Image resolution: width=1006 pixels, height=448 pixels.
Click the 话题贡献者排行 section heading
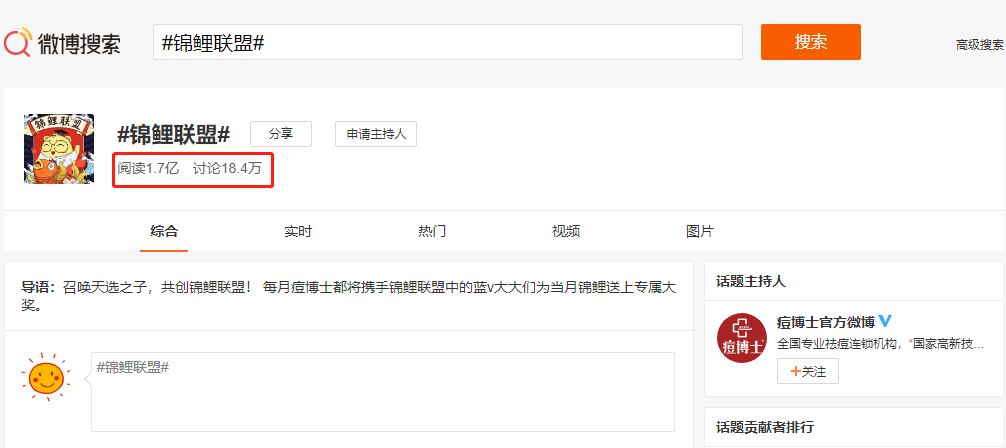point(765,427)
